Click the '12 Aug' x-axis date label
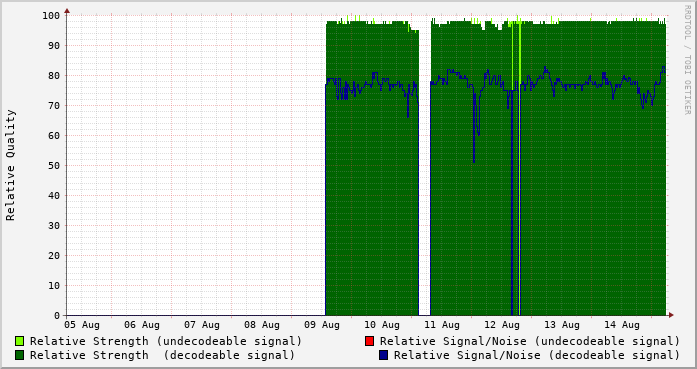 click(502, 325)
